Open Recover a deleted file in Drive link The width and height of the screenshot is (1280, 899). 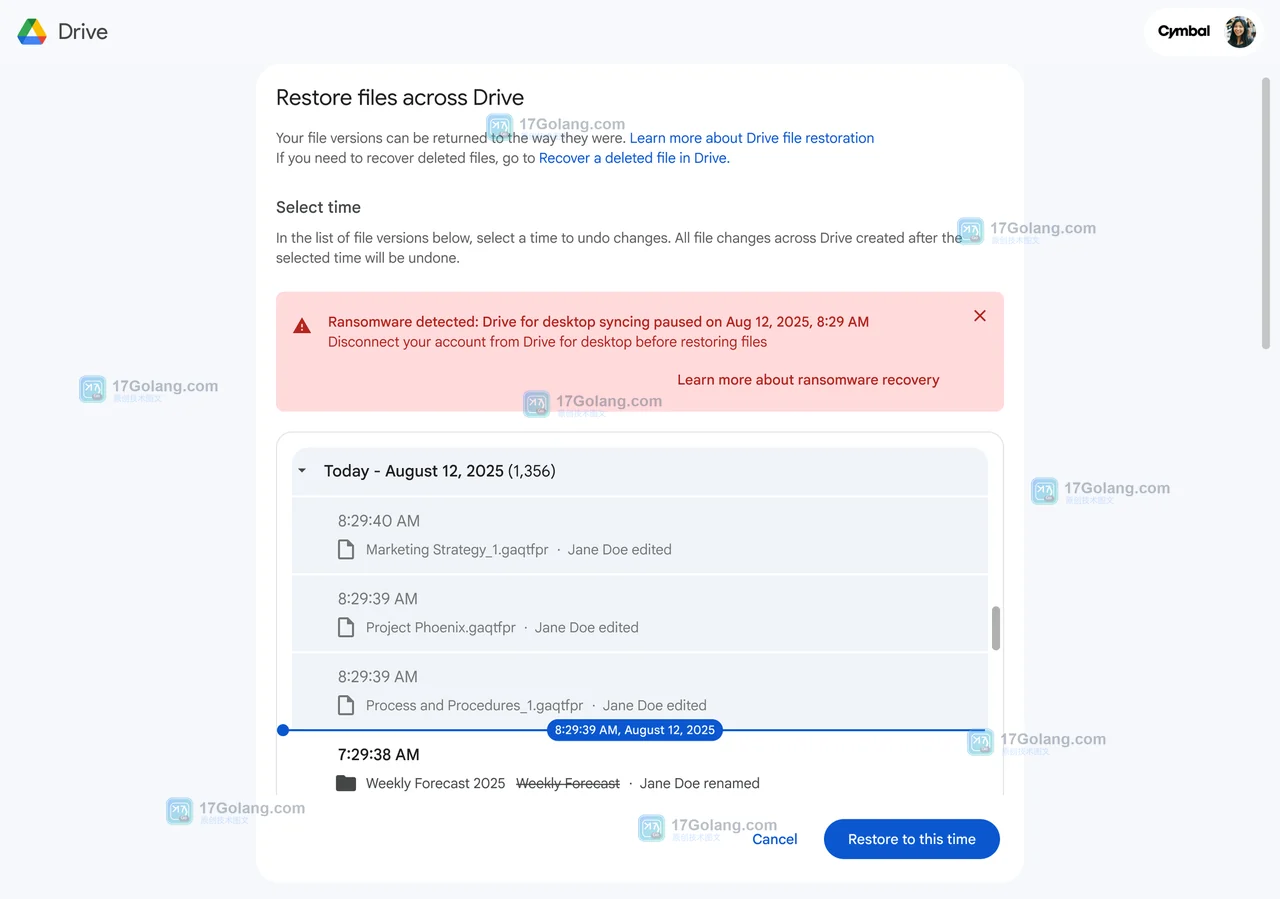[634, 158]
